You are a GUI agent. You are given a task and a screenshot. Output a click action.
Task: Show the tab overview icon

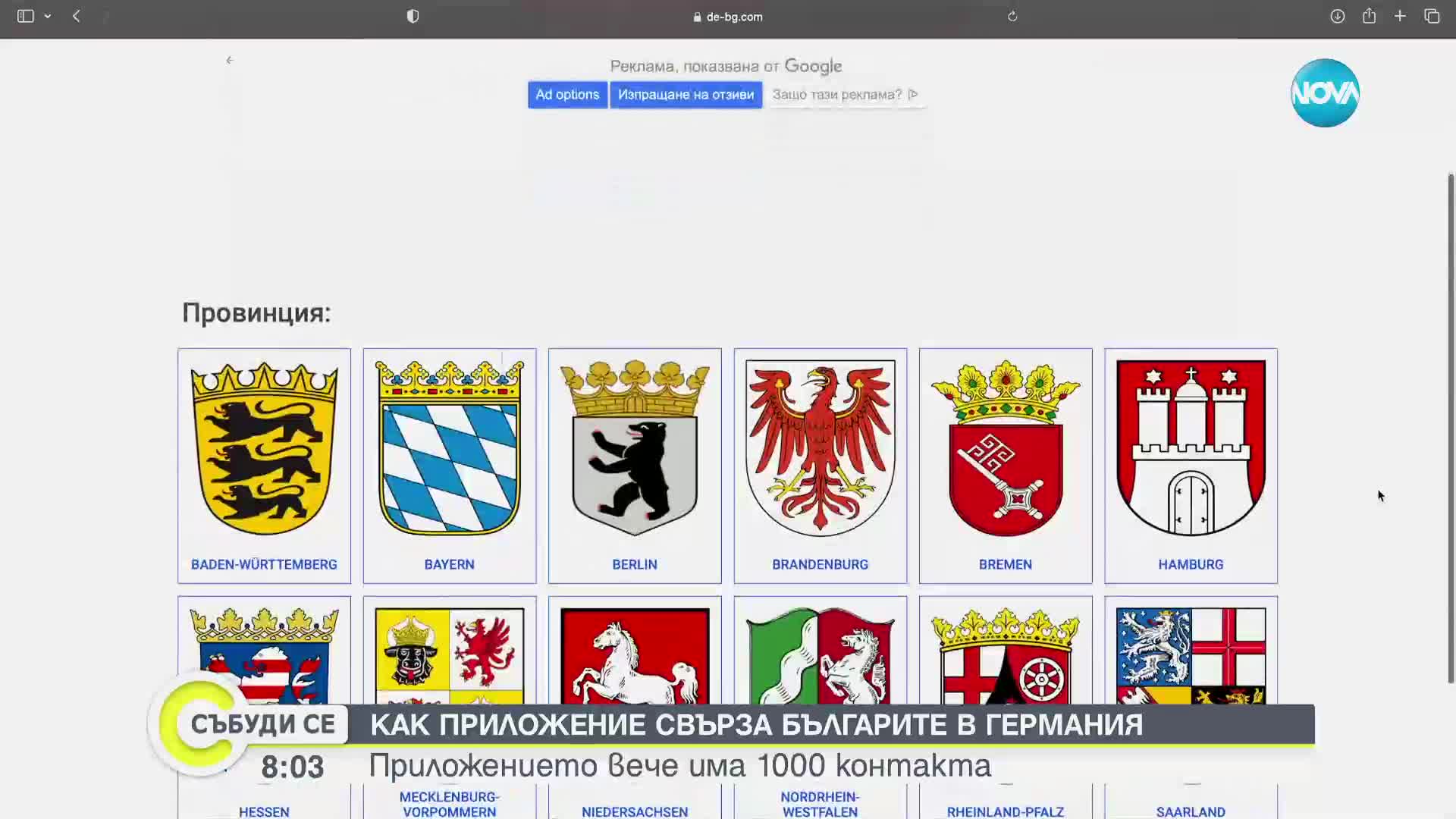coord(1432,16)
